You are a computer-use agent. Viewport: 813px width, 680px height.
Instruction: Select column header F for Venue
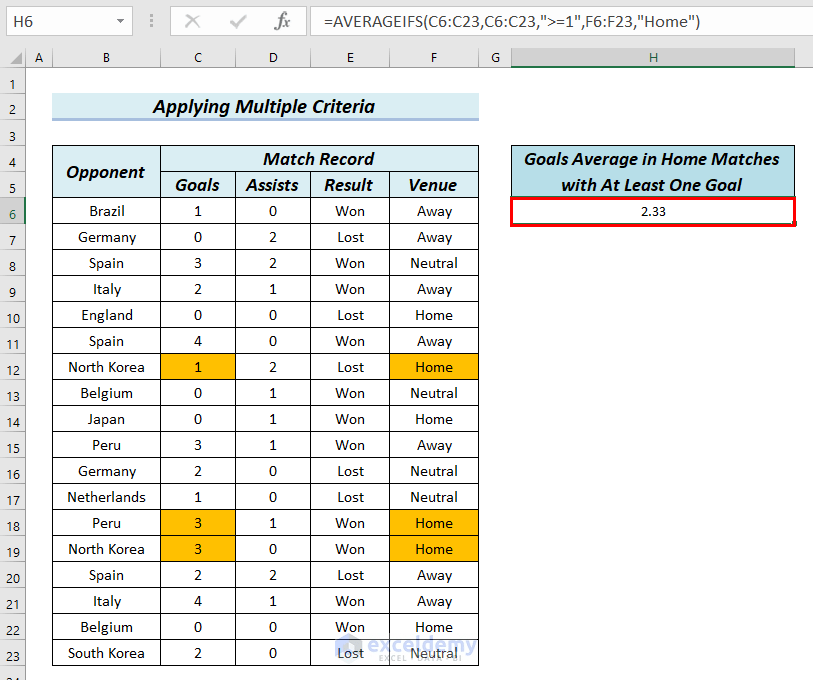pos(433,57)
